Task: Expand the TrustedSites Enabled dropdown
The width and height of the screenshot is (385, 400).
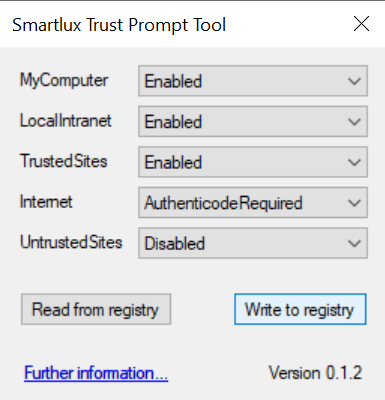Action: (253, 162)
